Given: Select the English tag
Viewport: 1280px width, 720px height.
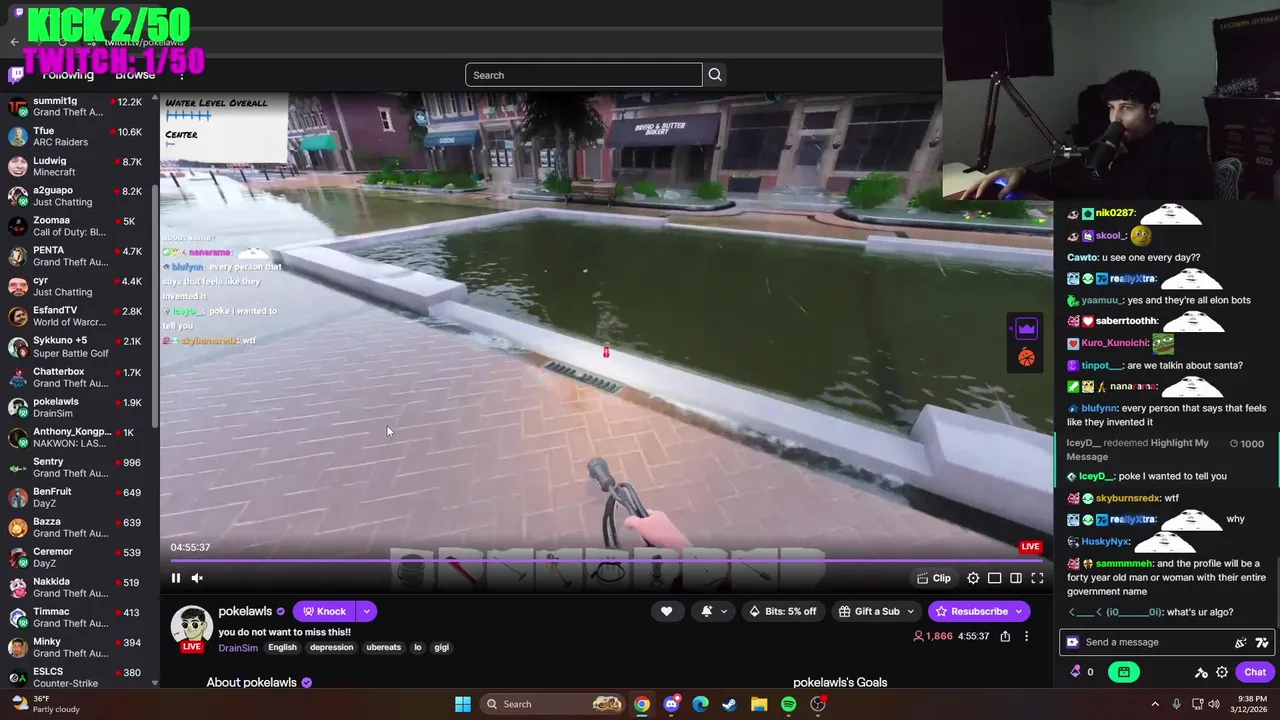Looking at the screenshot, I should pos(282,648).
